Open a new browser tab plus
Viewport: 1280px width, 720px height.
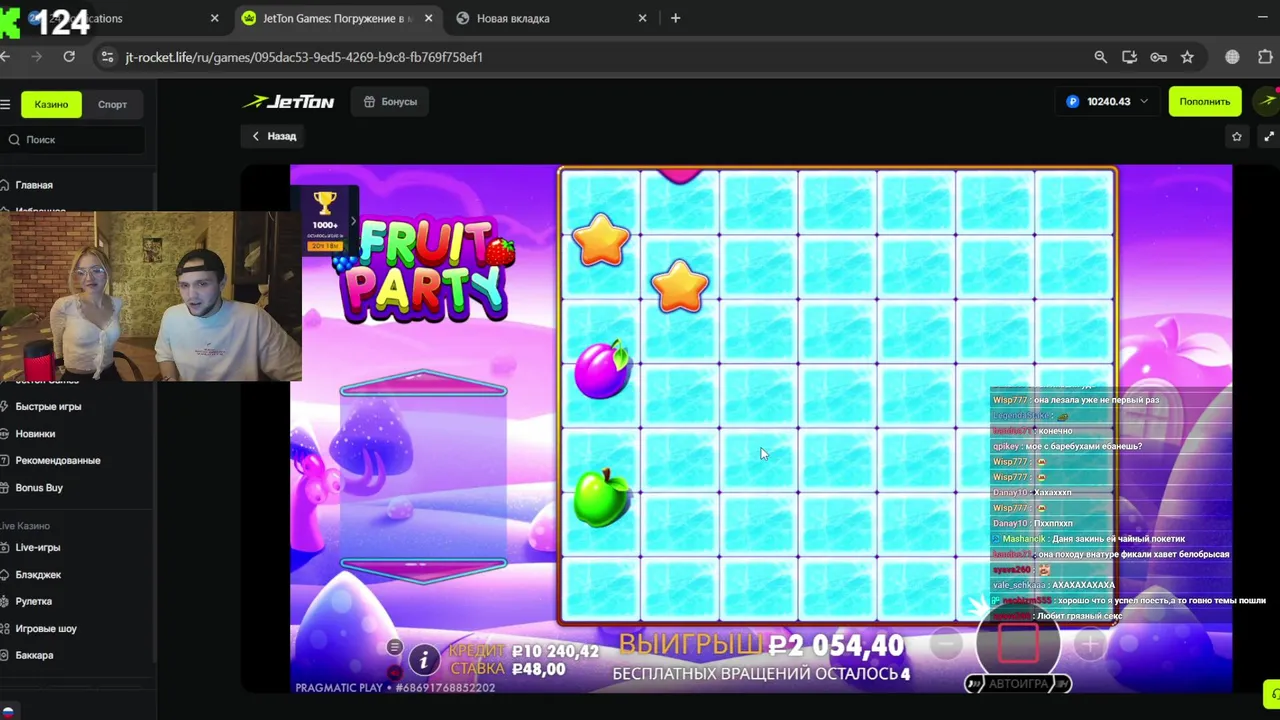coord(675,18)
